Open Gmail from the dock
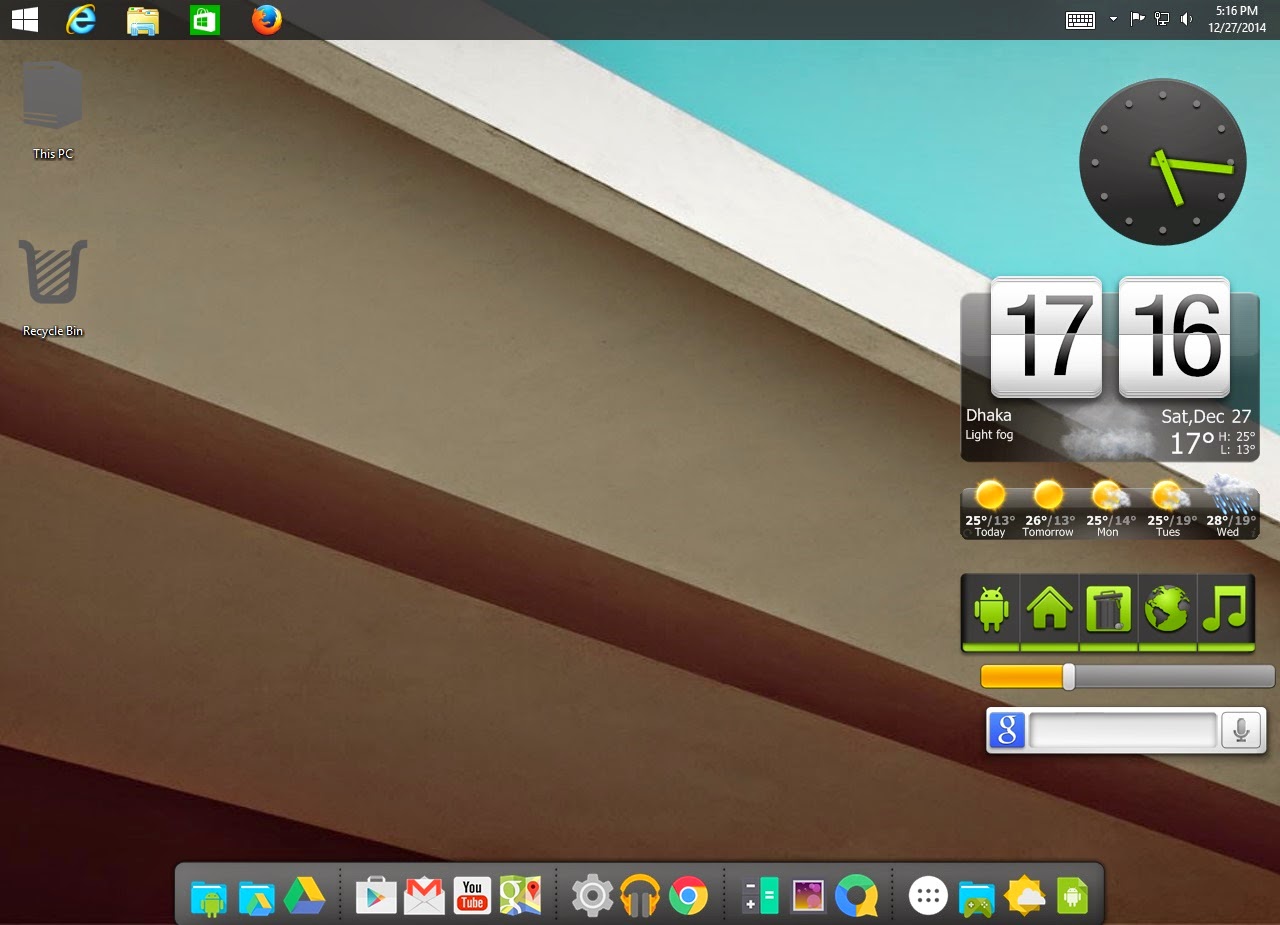Image resolution: width=1280 pixels, height=925 pixels. tap(424, 895)
